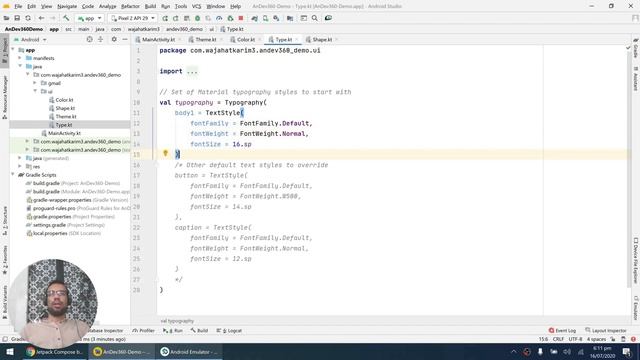Click the collapsed import ... fold region
Viewport: 640px width, 360px height.
click(x=192, y=71)
